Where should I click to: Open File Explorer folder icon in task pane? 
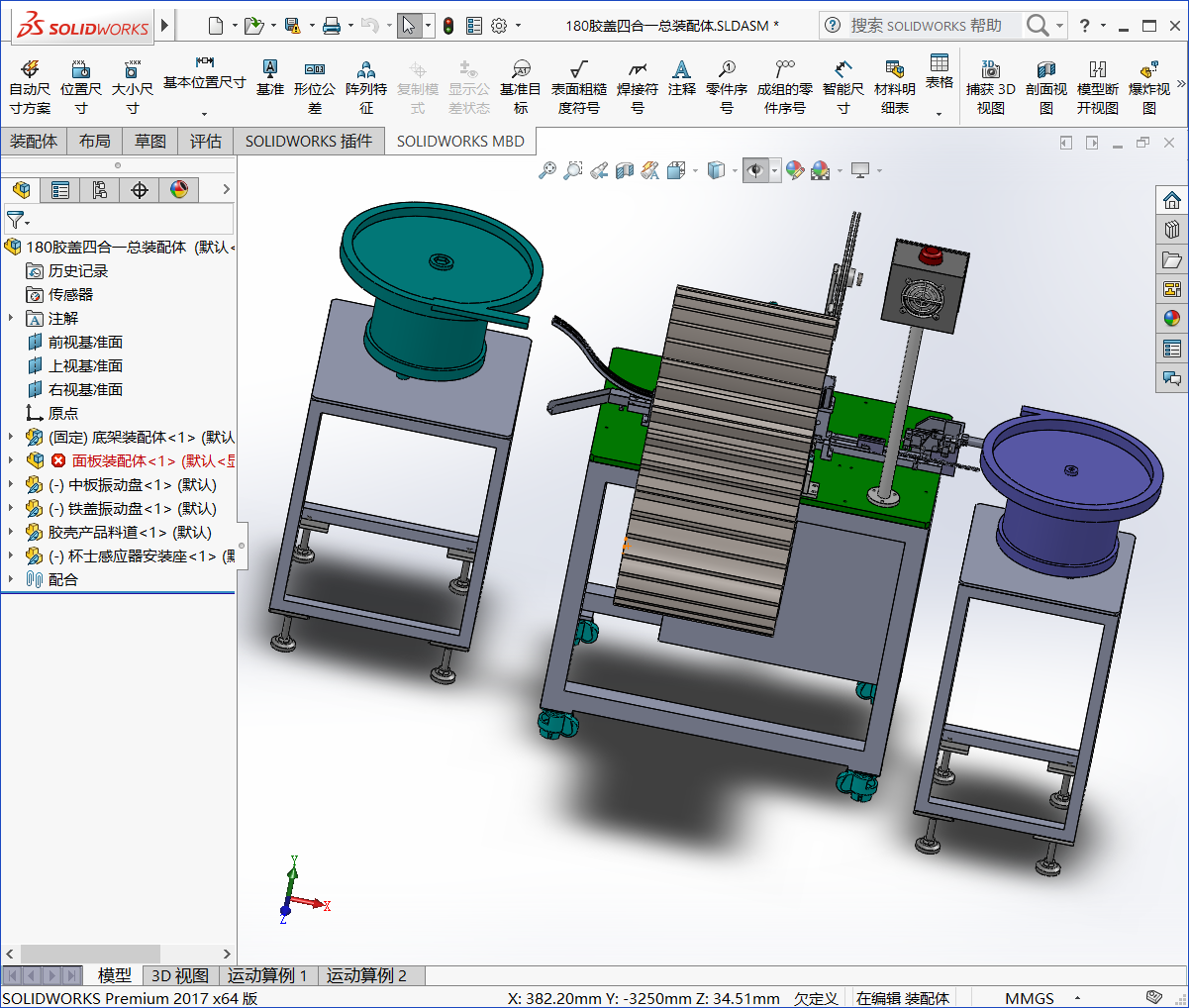(x=1172, y=259)
